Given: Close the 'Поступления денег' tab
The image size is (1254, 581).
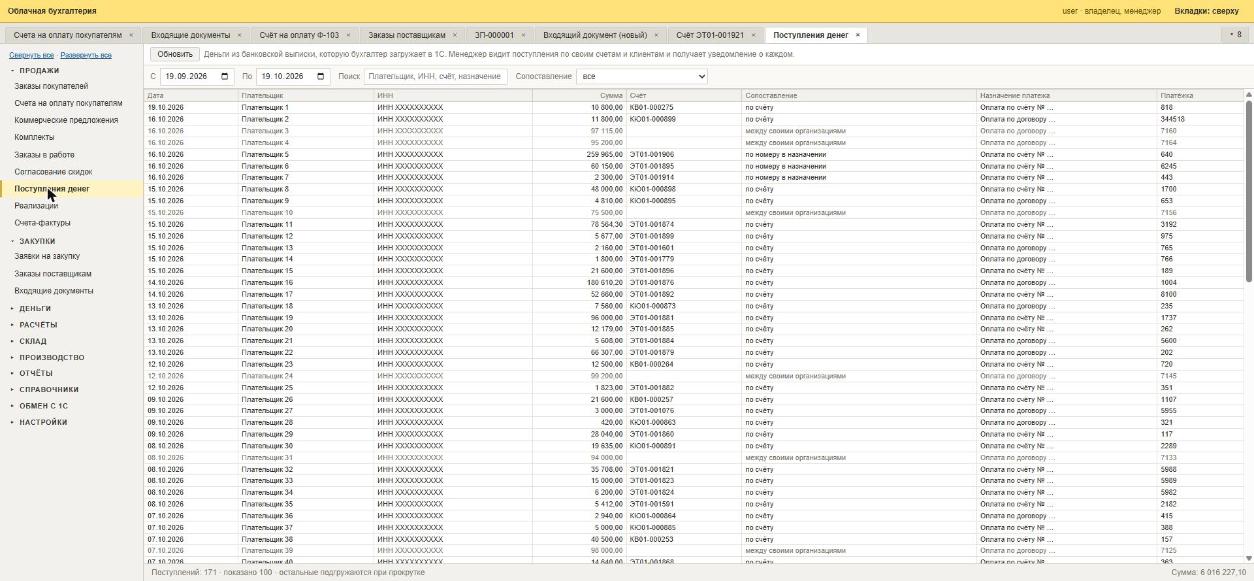Looking at the screenshot, I should point(858,35).
